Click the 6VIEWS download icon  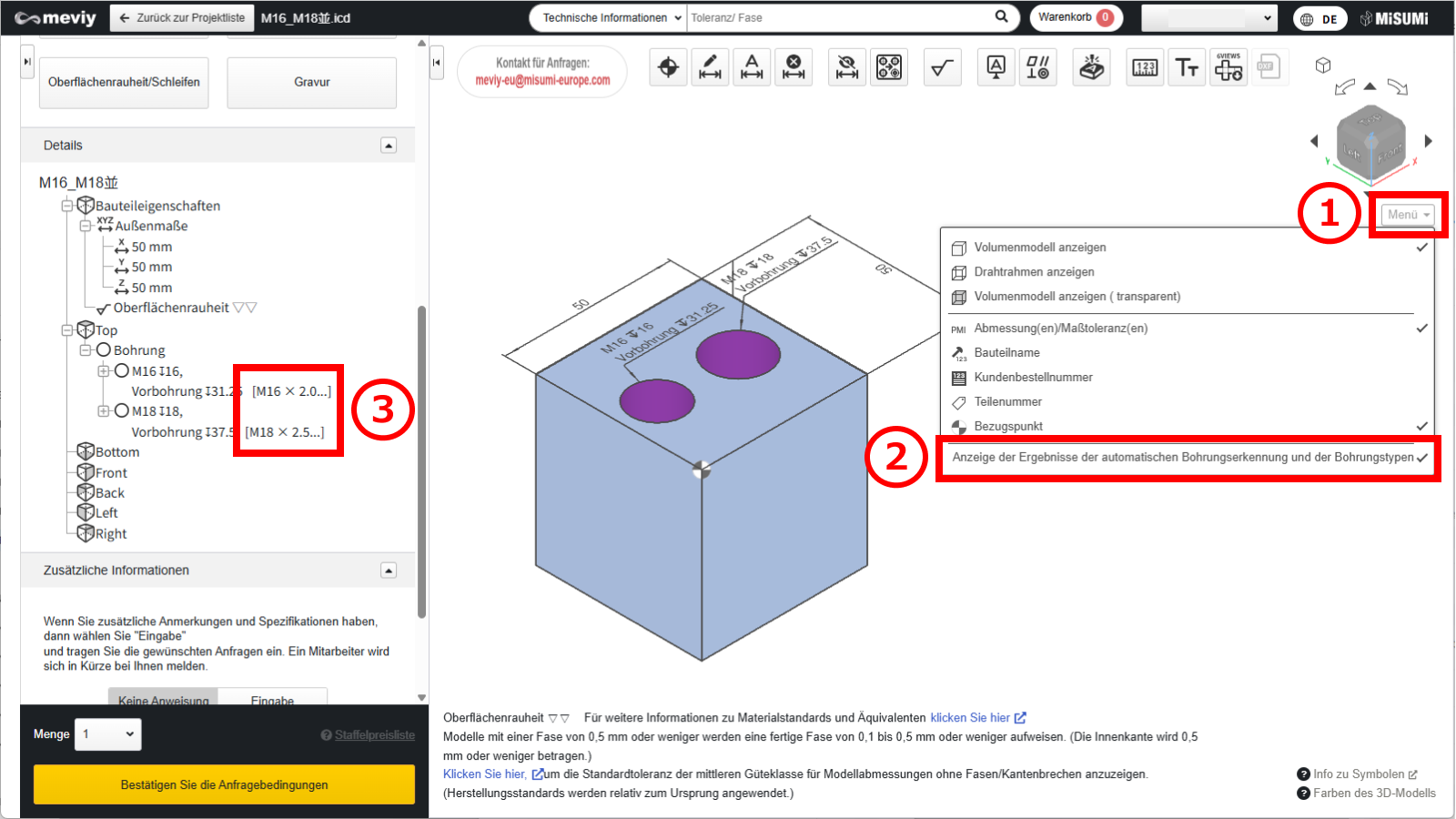(1228, 67)
